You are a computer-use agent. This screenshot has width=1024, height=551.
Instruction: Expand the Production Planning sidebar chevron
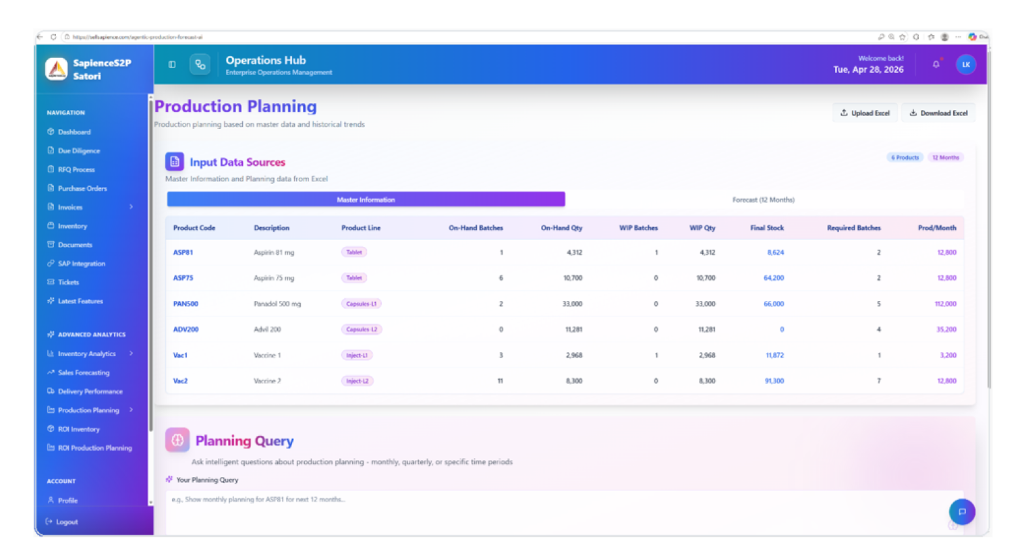pyautogui.click(x=131, y=410)
